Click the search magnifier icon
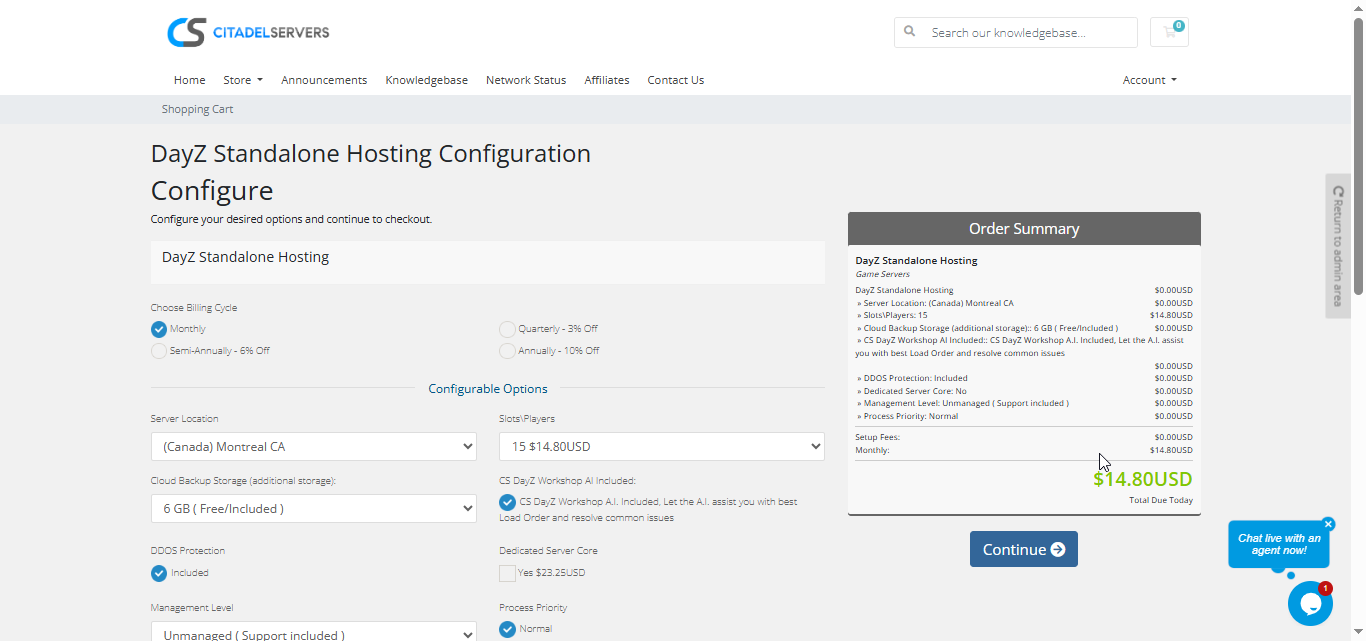This screenshot has height=641, width=1366. point(909,32)
